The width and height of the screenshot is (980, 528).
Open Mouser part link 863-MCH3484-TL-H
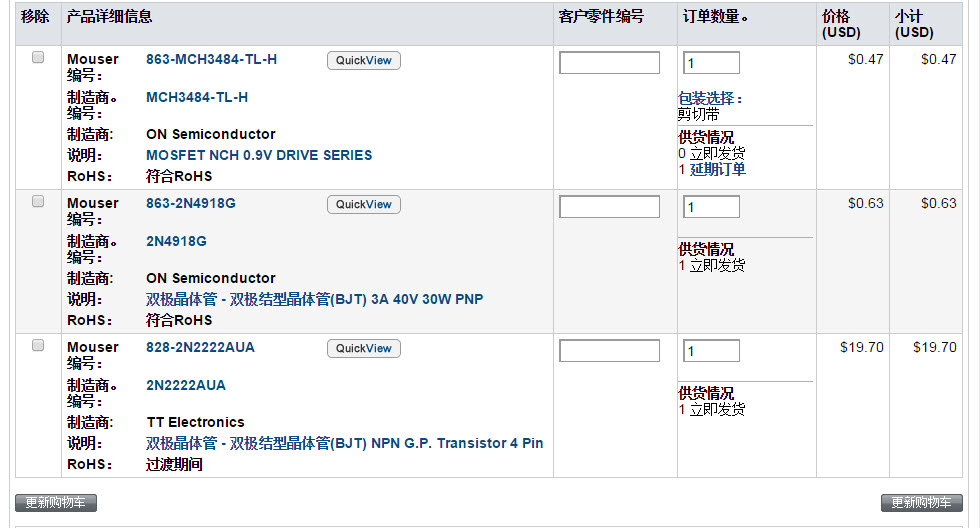tap(211, 59)
